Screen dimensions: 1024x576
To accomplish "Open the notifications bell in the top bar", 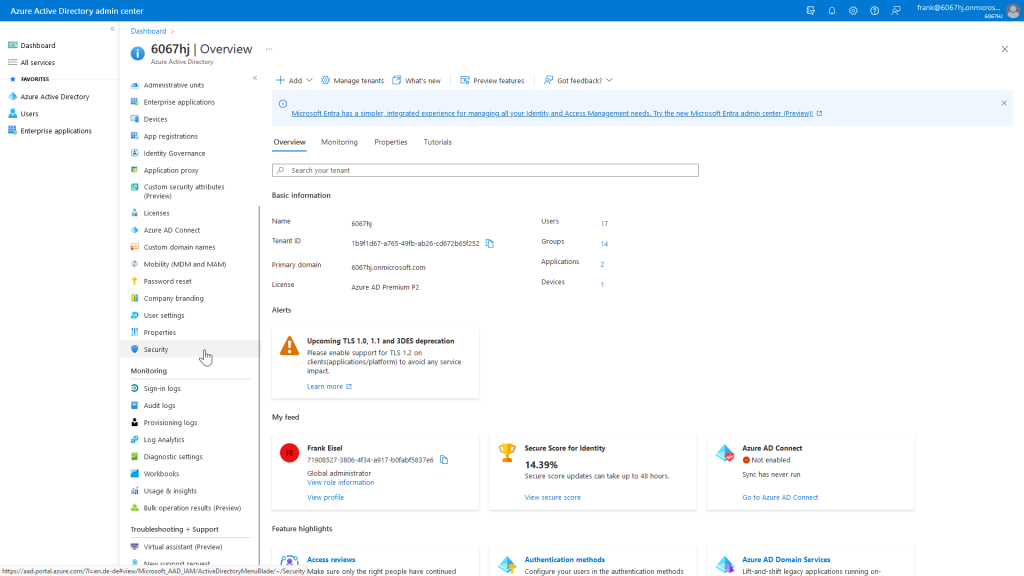I will coord(832,10).
